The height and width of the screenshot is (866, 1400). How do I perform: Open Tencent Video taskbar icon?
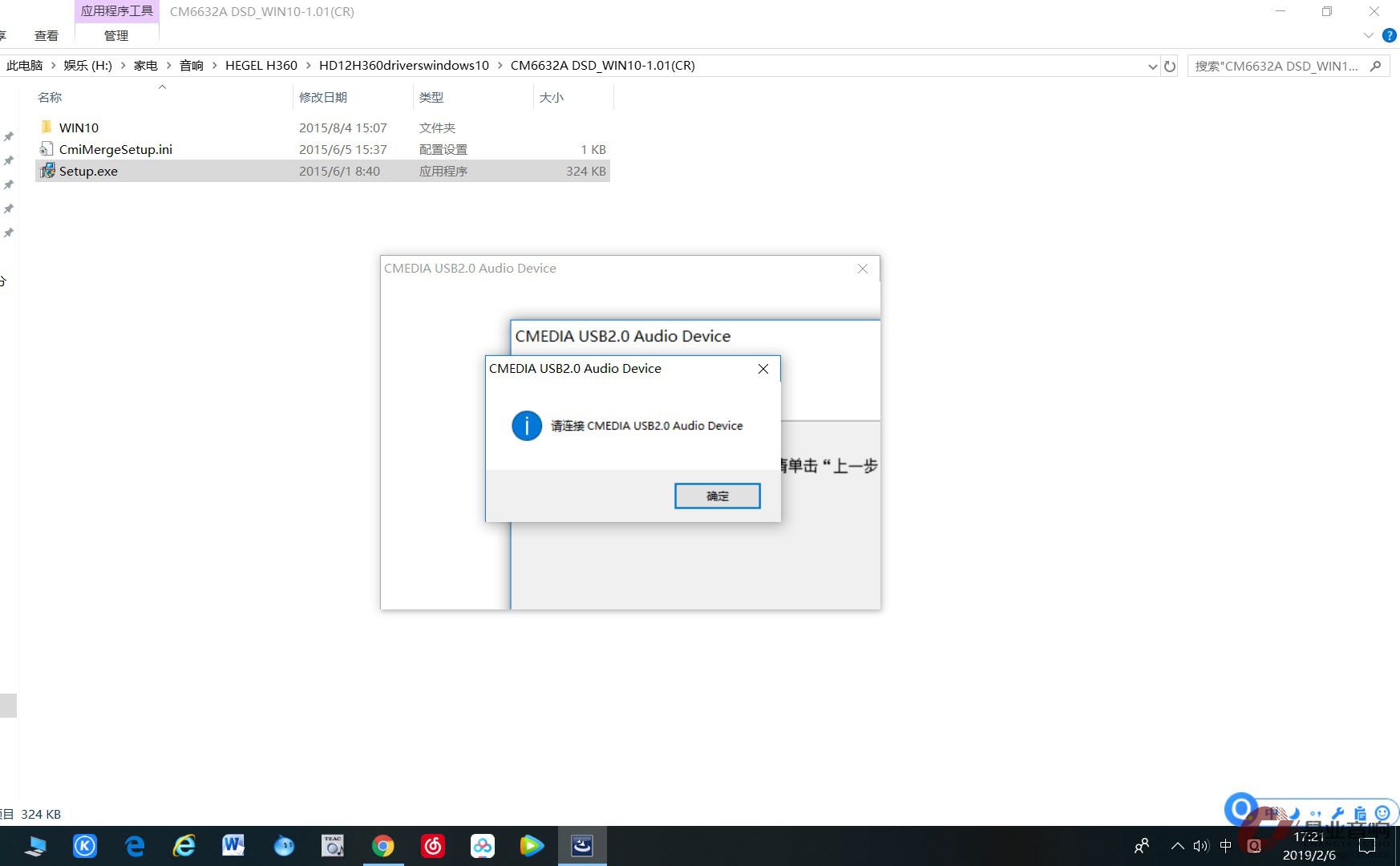[532, 846]
